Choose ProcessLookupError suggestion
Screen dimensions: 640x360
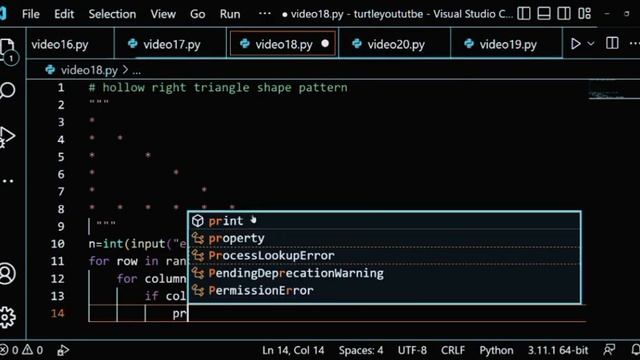click(384, 256)
